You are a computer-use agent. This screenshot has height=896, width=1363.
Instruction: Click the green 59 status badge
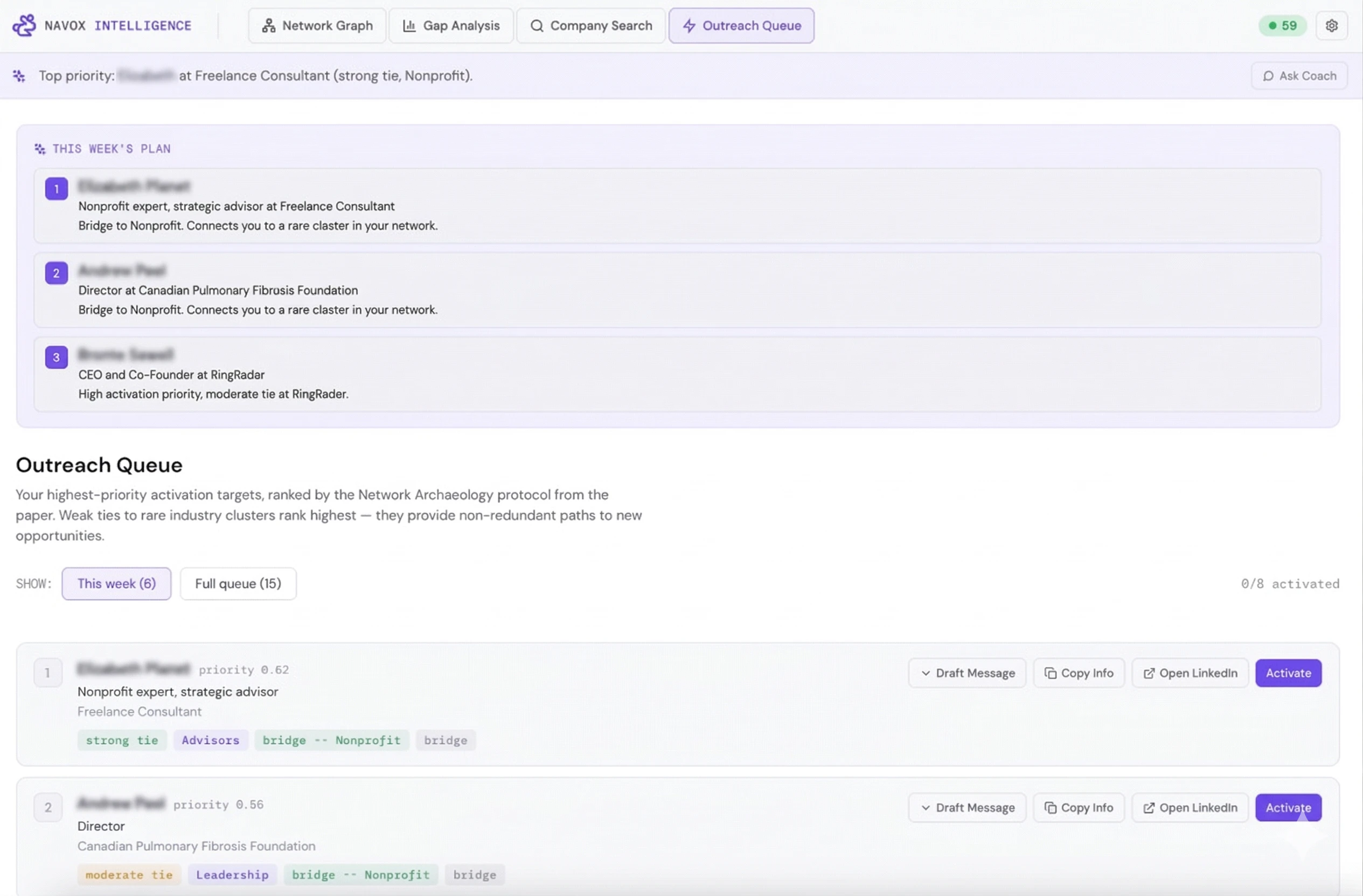click(x=1282, y=25)
